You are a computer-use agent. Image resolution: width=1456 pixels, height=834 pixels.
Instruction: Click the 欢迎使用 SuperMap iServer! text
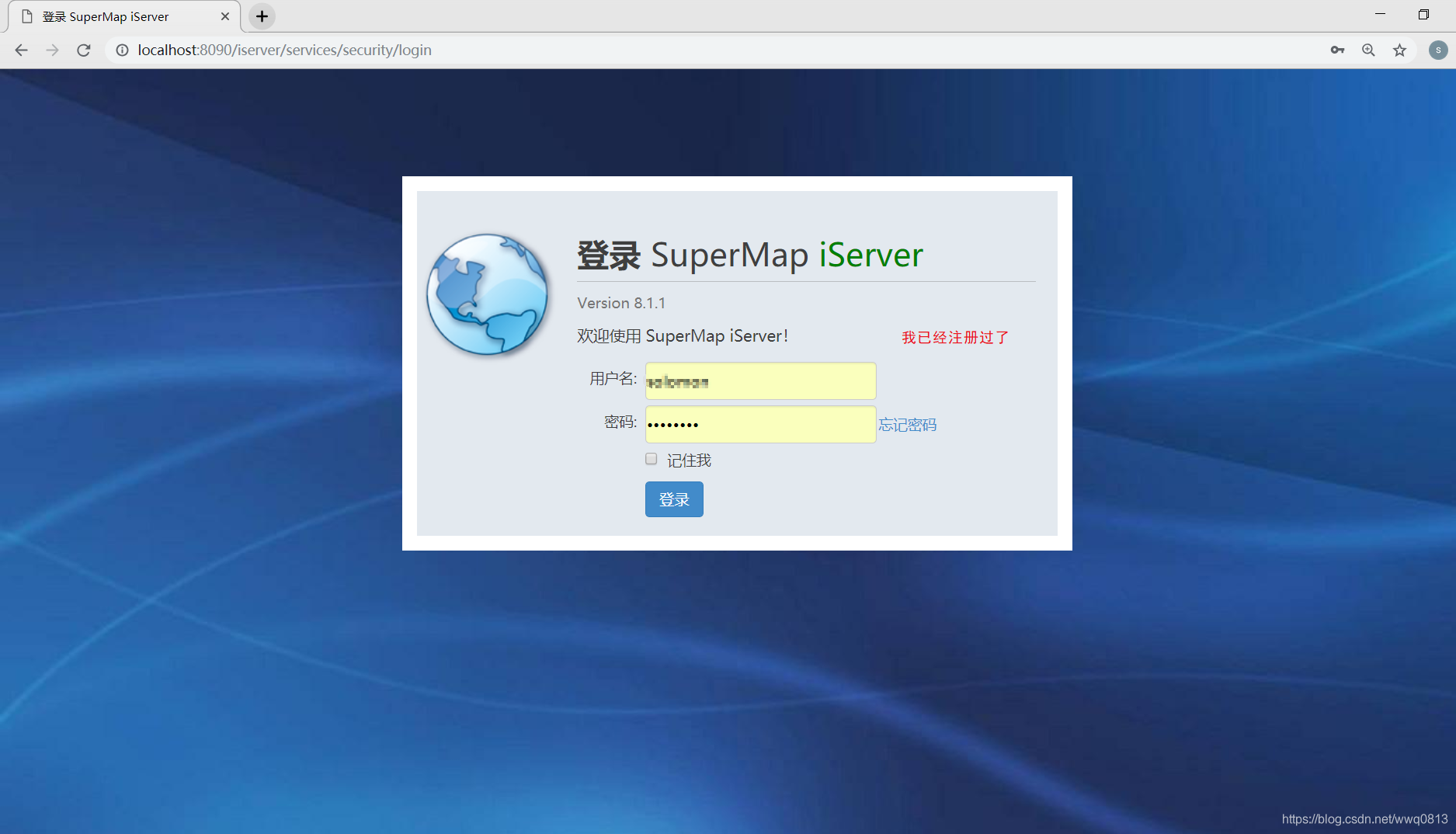(x=683, y=335)
